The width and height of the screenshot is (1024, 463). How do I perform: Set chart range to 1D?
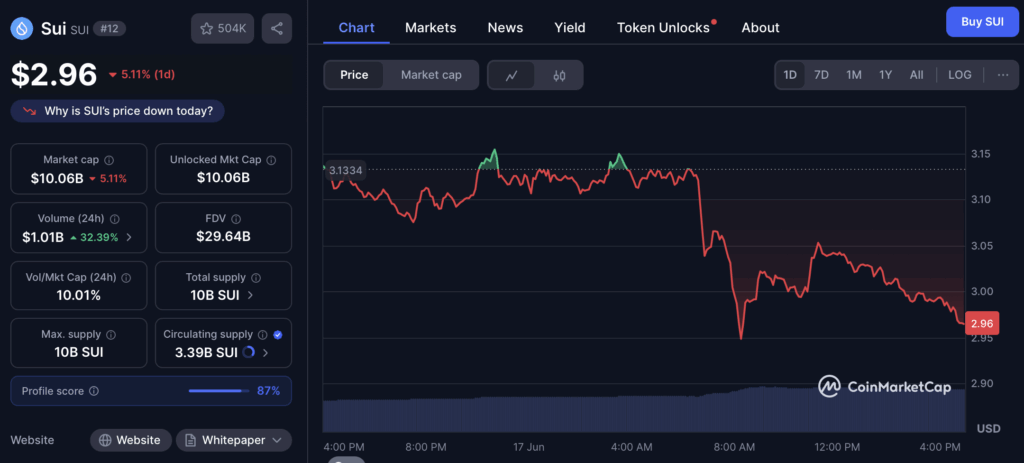coord(790,74)
